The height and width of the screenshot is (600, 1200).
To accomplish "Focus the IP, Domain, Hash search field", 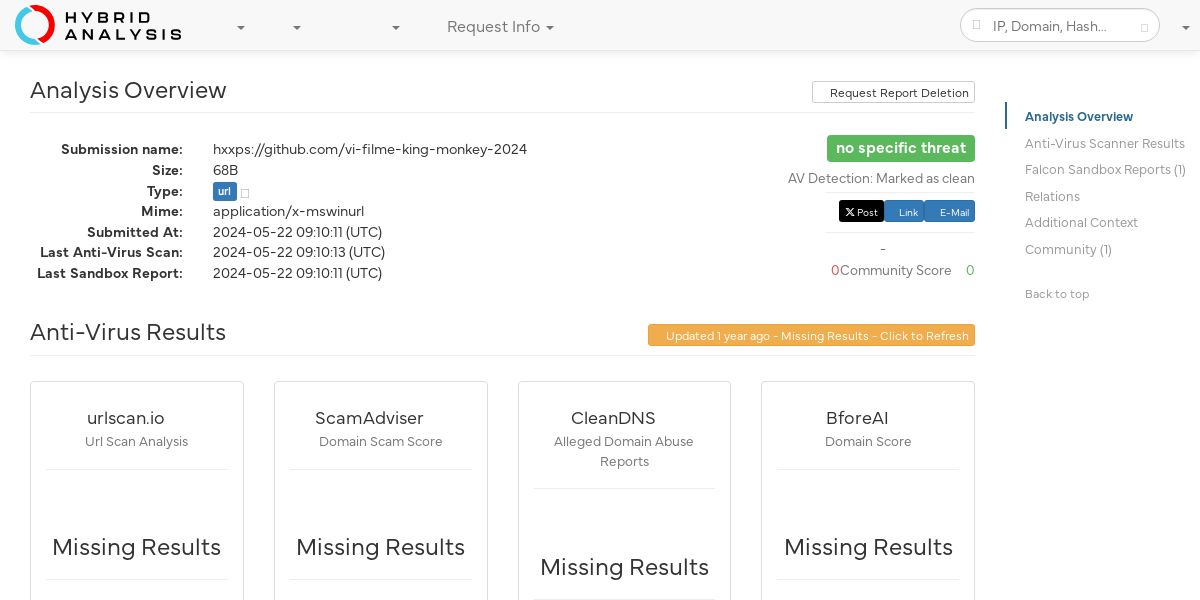I will click(1060, 26).
